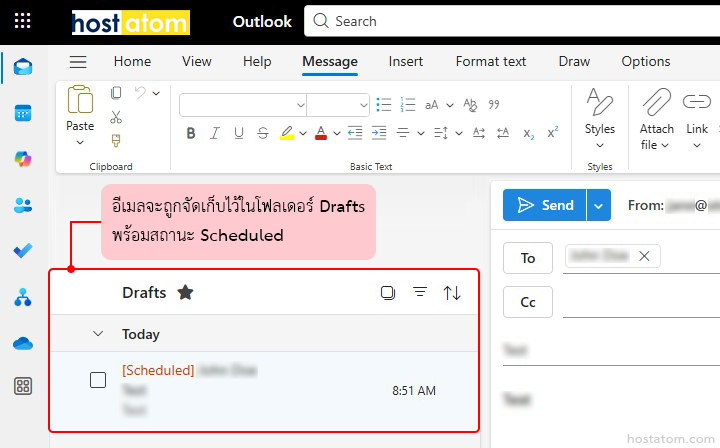The image size is (720, 448).
Task: Open the View tab
Action: 197,62
